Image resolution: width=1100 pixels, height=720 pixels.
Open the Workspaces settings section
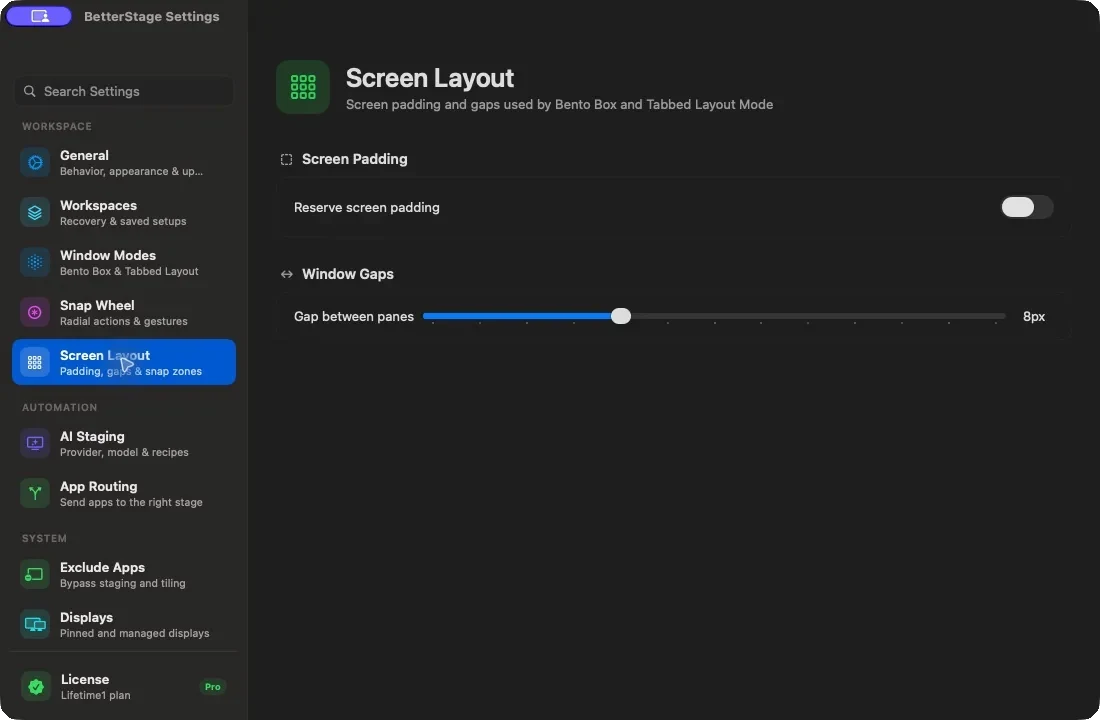[x=123, y=213]
